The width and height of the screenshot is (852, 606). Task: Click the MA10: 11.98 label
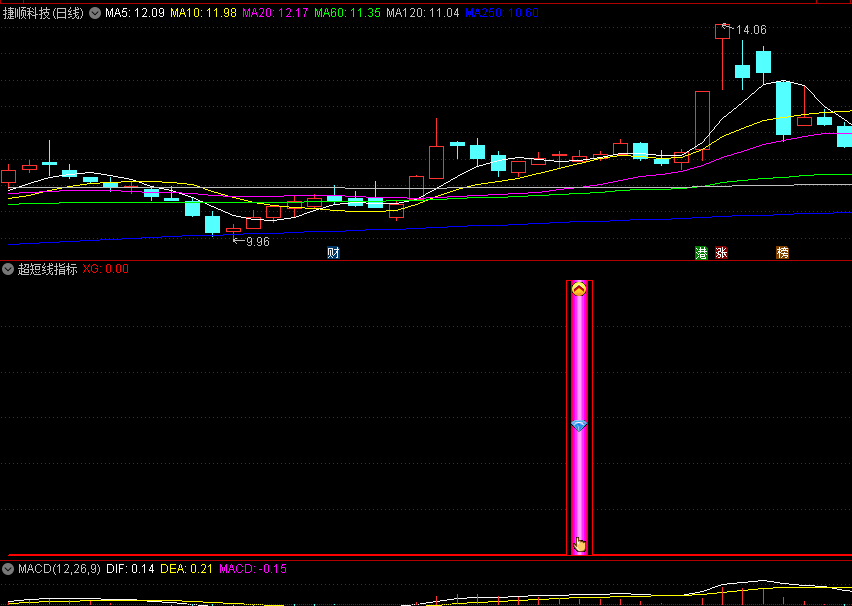[203, 13]
